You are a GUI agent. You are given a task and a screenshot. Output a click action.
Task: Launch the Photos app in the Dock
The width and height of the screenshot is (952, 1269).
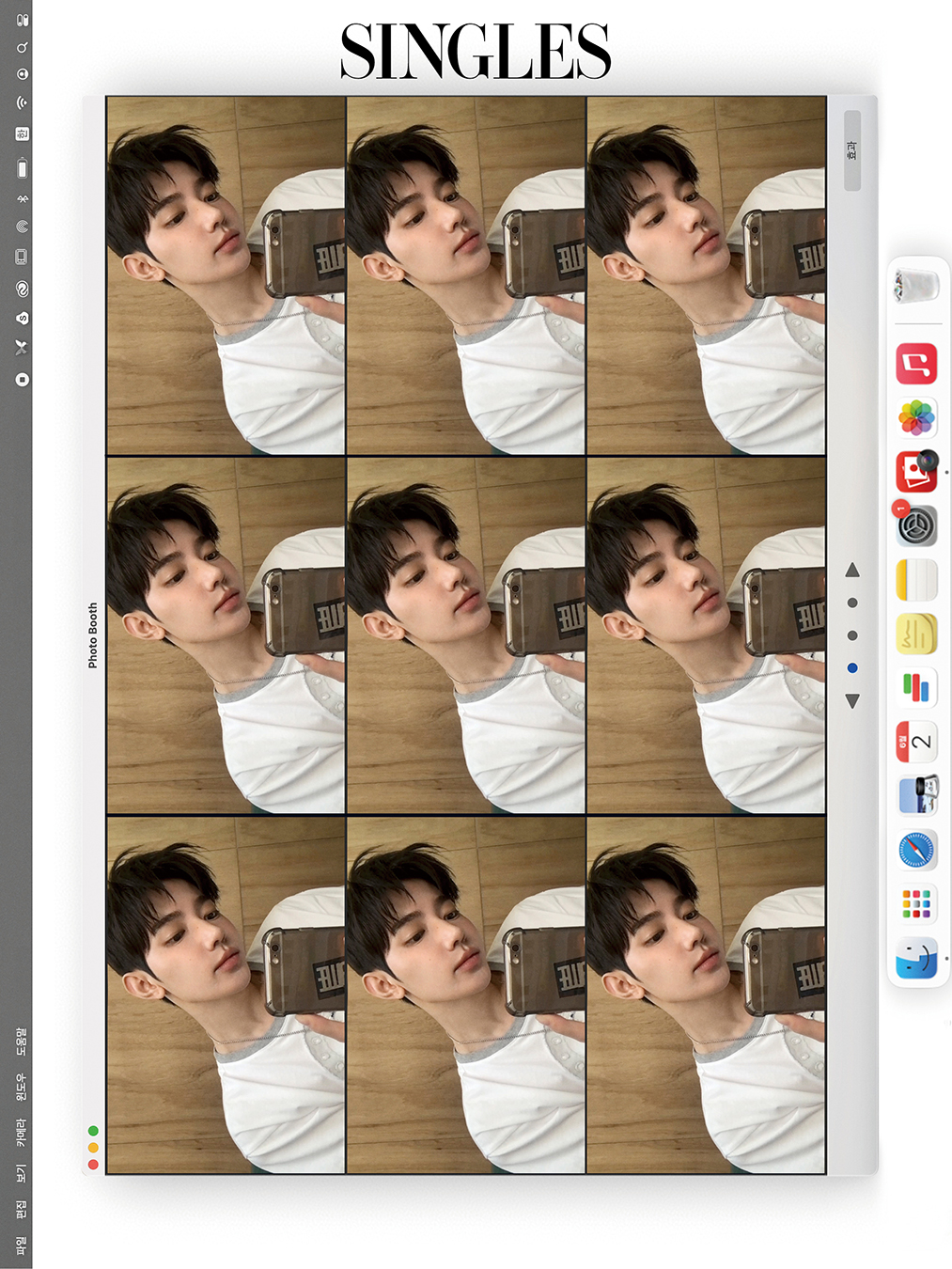916,418
